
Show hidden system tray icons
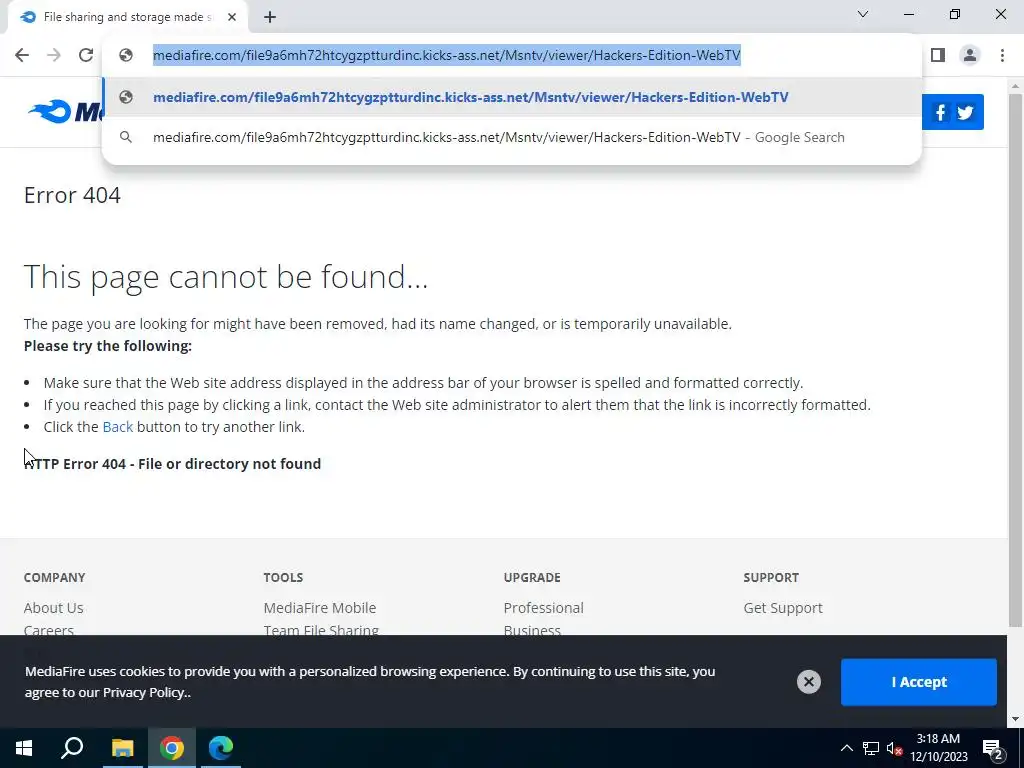[846, 748]
